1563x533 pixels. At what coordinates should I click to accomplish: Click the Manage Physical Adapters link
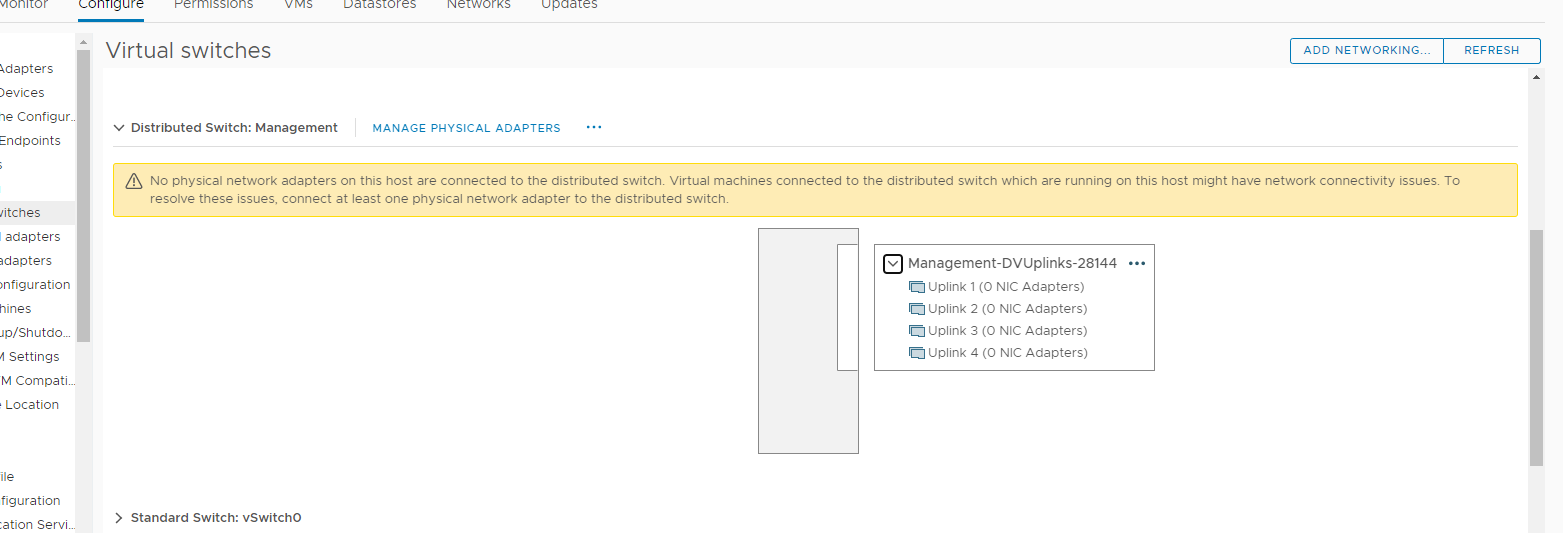(466, 128)
